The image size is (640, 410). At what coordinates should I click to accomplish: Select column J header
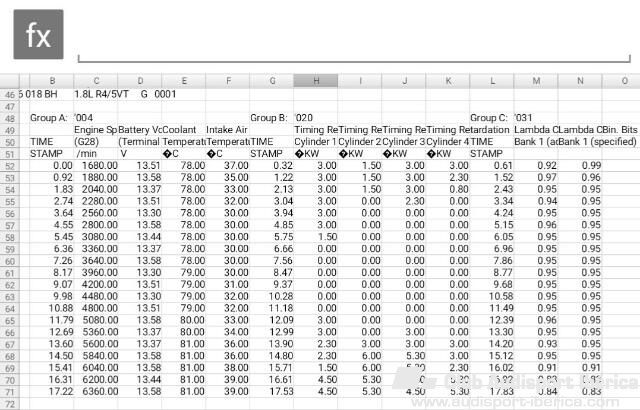pos(404,80)
